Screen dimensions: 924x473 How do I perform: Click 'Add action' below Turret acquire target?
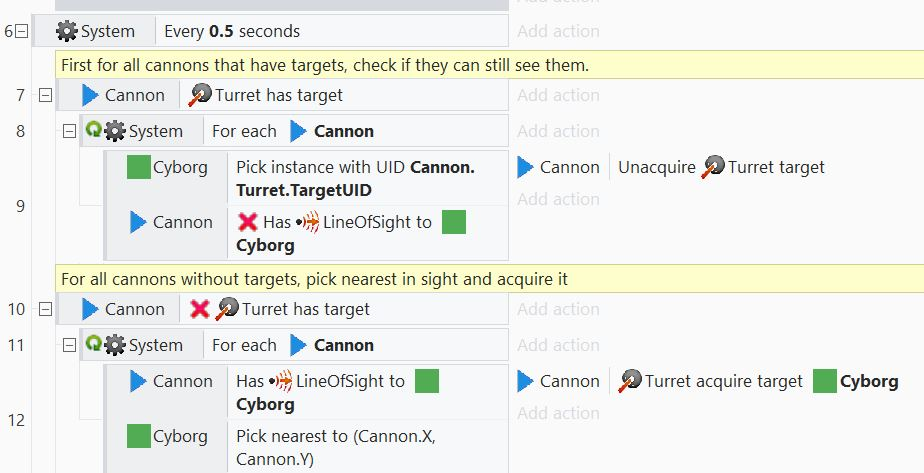point(558,413)
